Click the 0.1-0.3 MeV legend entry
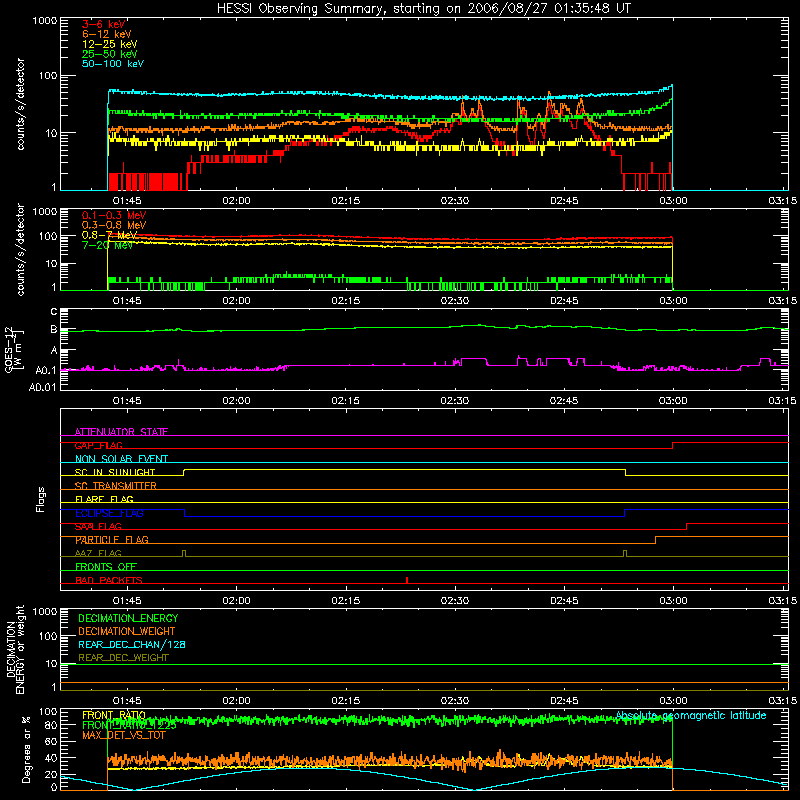 pos(114,215)
